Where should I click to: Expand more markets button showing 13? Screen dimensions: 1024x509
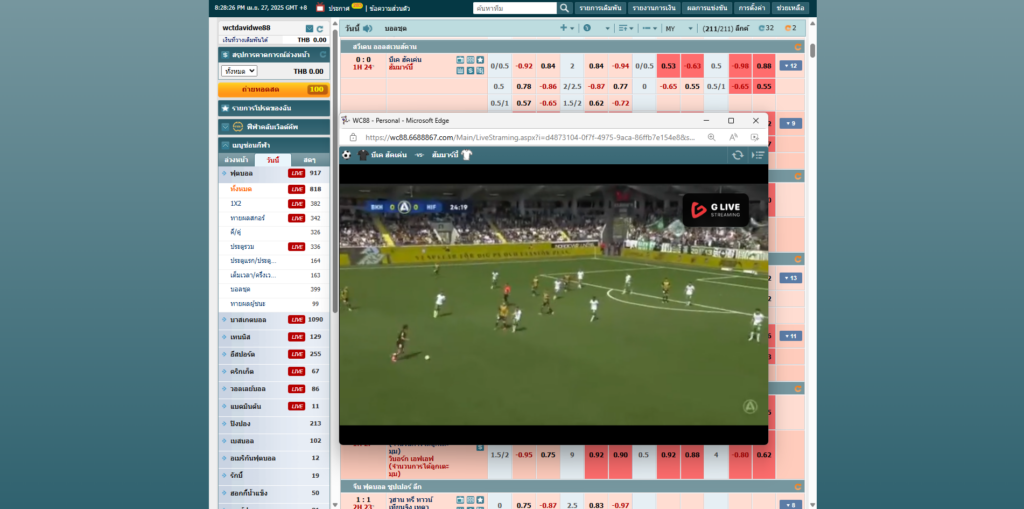coord(790,278)
